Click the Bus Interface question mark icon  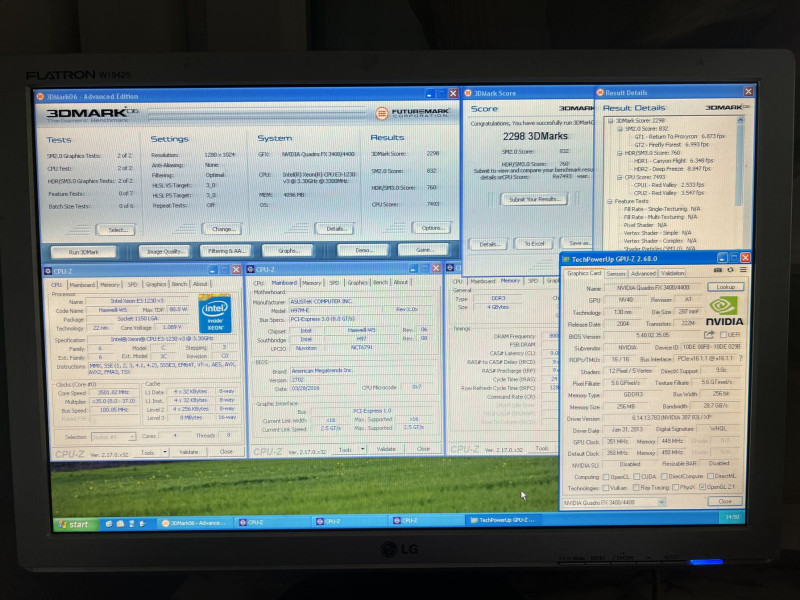[x=740, y=359]
